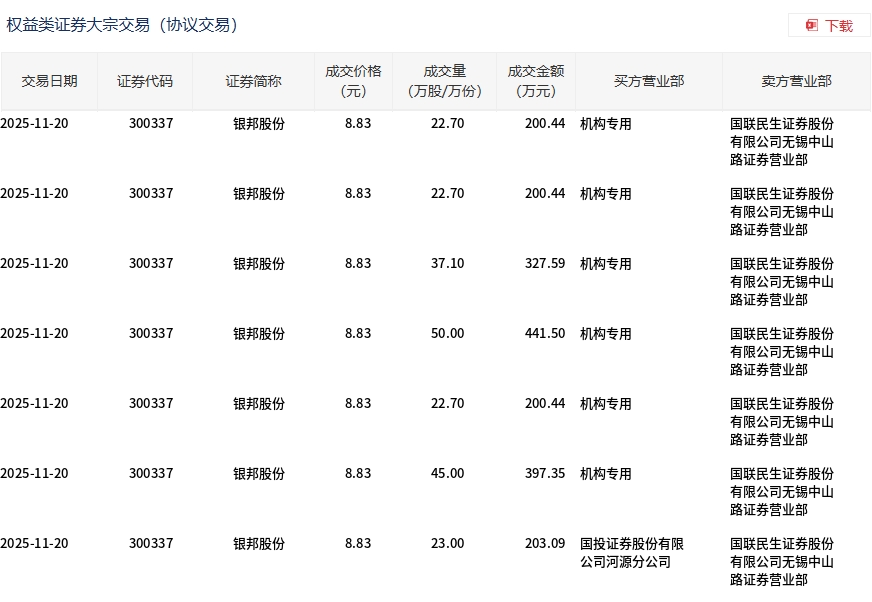The width and height of the screenshot is (872, 602).
Task: Click 银邦股份 in the 37.10 volume row
Action: [259, 264]
